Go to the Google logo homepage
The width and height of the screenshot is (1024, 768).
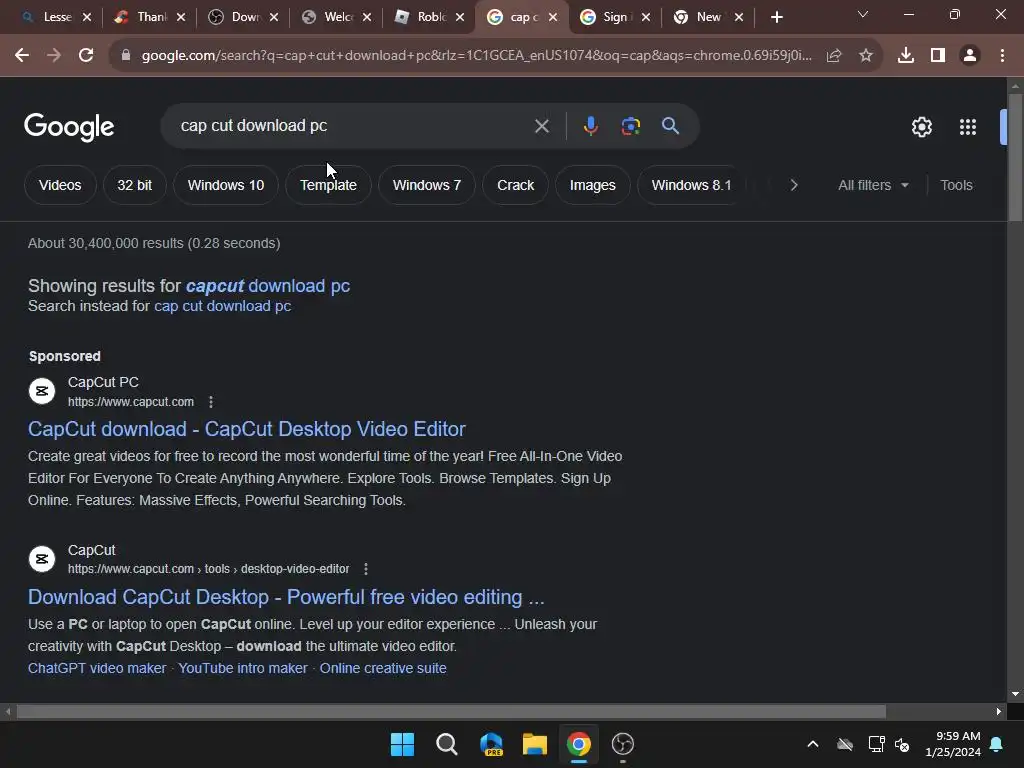(x=69, y=127)
